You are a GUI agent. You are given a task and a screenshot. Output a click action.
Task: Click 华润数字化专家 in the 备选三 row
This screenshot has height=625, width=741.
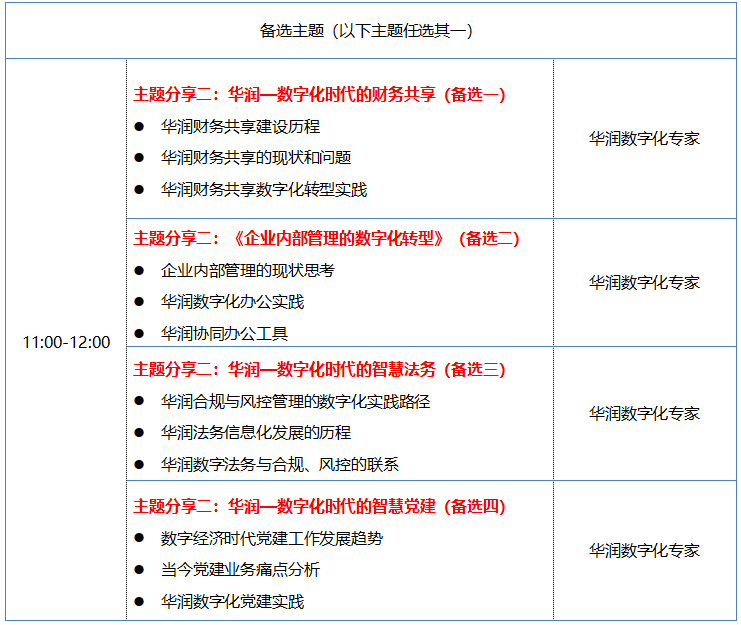[644, 413]
